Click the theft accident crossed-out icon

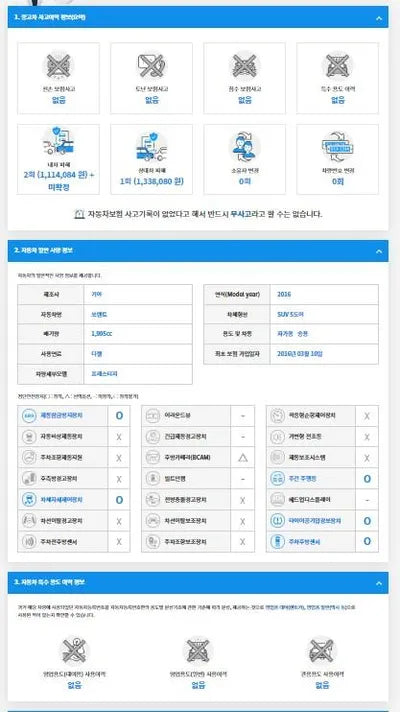click(152, 65)
